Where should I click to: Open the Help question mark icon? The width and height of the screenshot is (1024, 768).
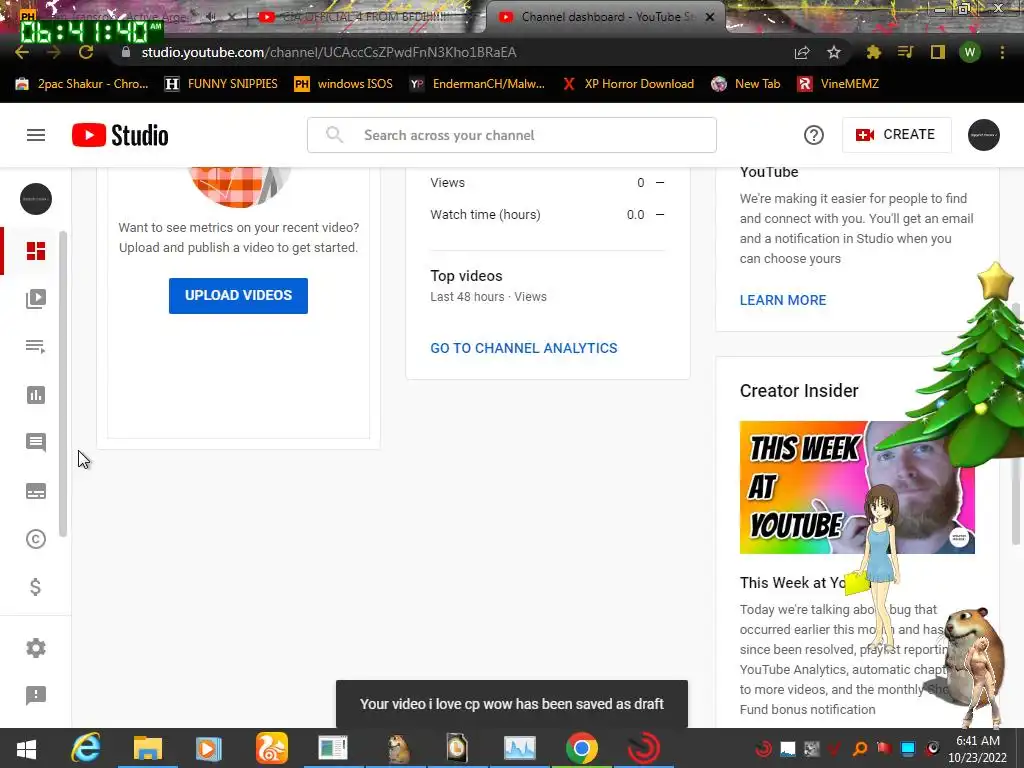click(814, 135)
